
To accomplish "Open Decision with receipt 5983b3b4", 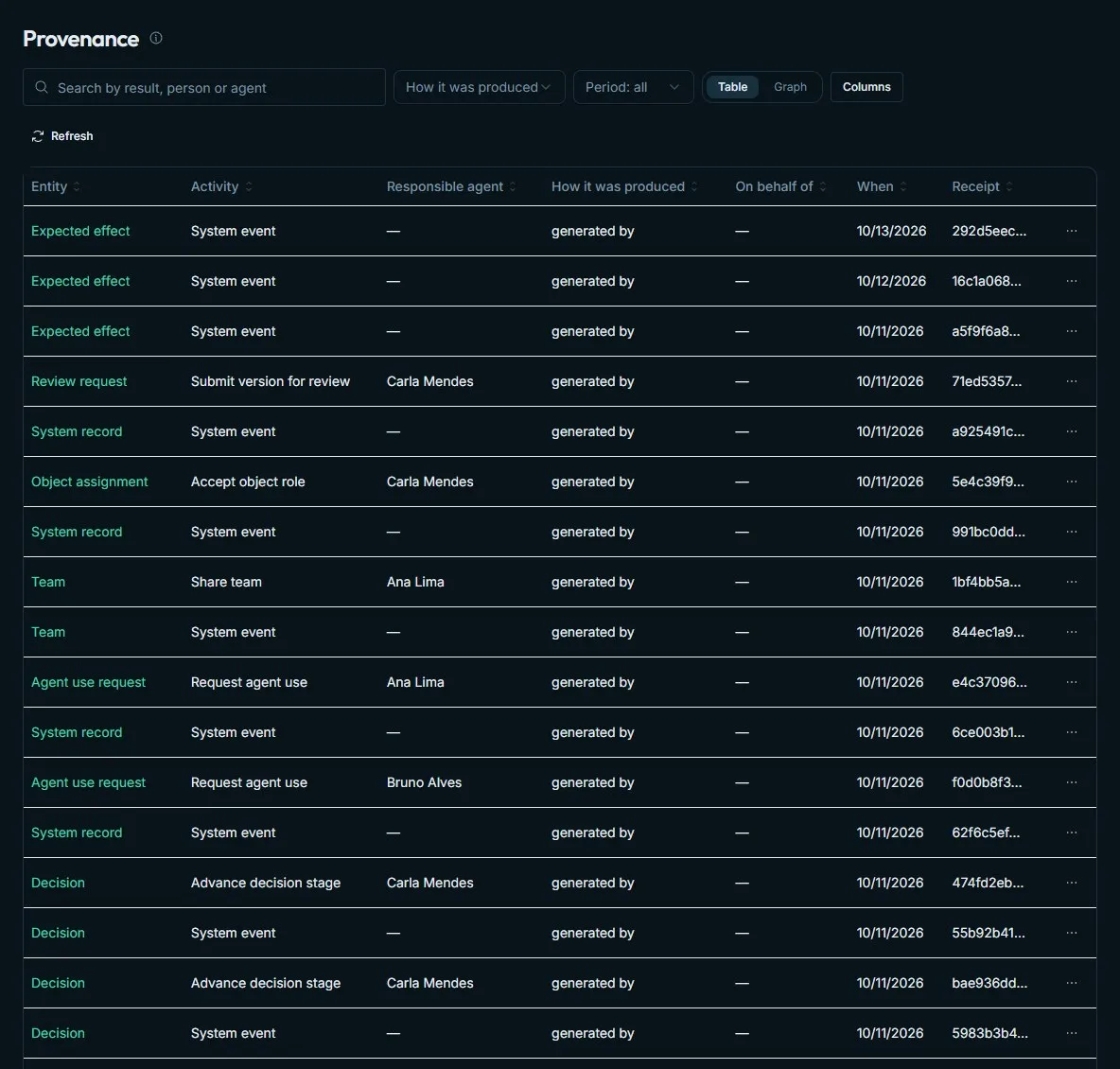I will (x=58, y=1032).
